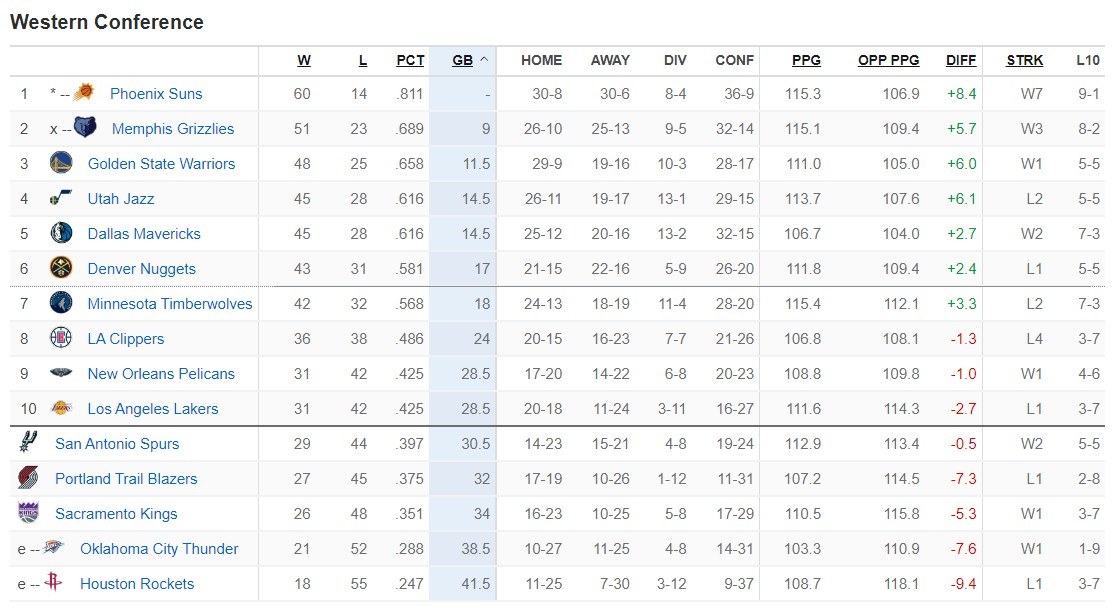Open the Dallas Mavericks team link
This screenshot has width=1116, height=611.
[144, 233]
